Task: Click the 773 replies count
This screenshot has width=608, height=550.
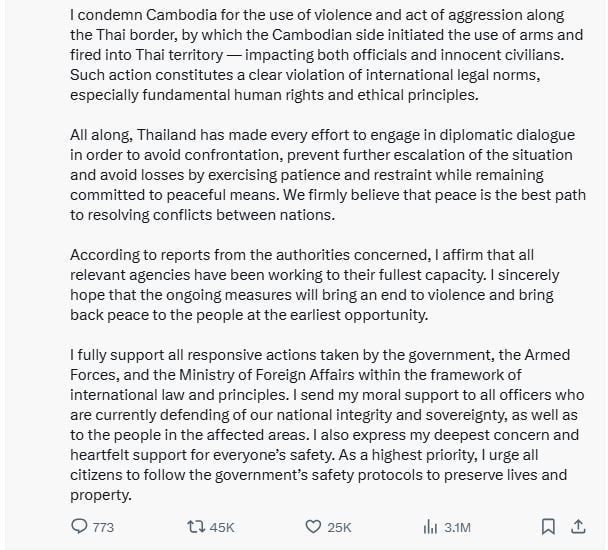Action: 103,528
